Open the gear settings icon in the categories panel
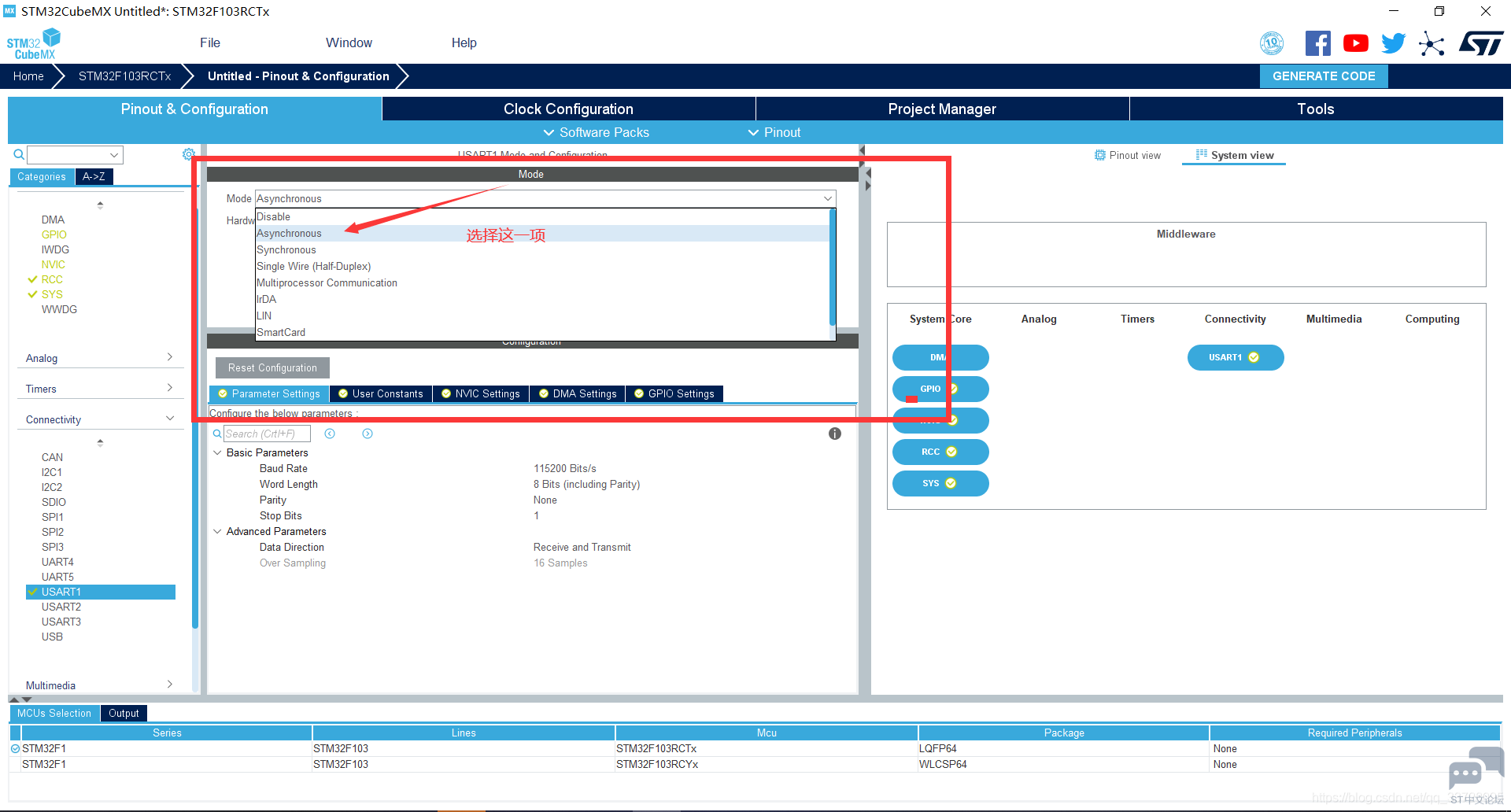Image resolution: width=1511 pixels, height=812 pixels. 189,154
